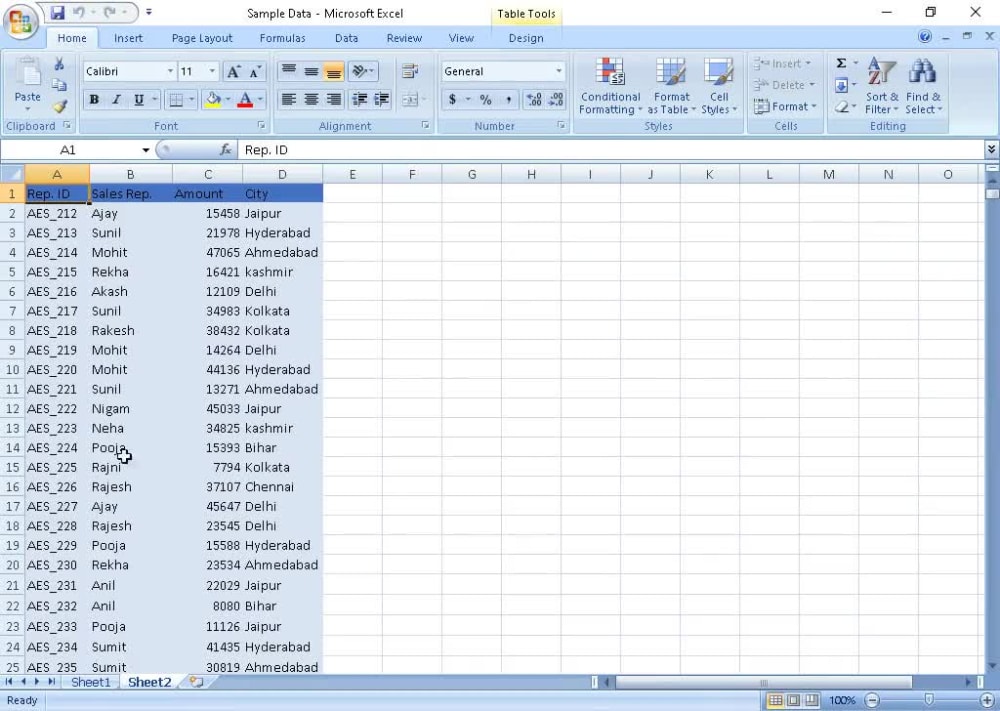Apply the red Font Color swatch
1000x711 pixels.
(246, 99)
